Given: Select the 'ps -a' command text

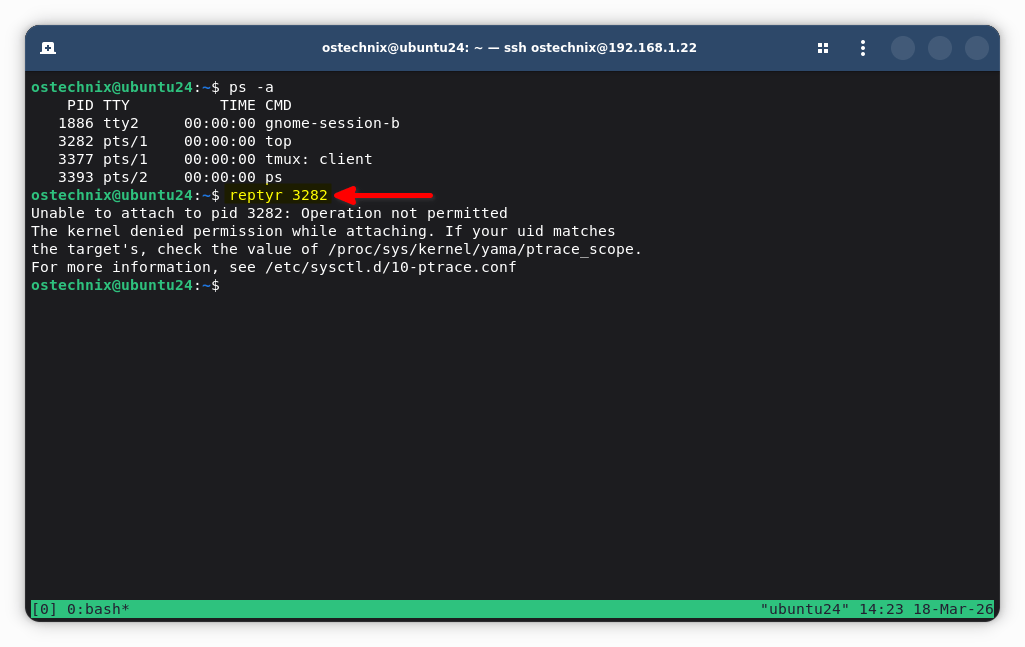Looking at the screenshot, I should click(x=251, y=87).
